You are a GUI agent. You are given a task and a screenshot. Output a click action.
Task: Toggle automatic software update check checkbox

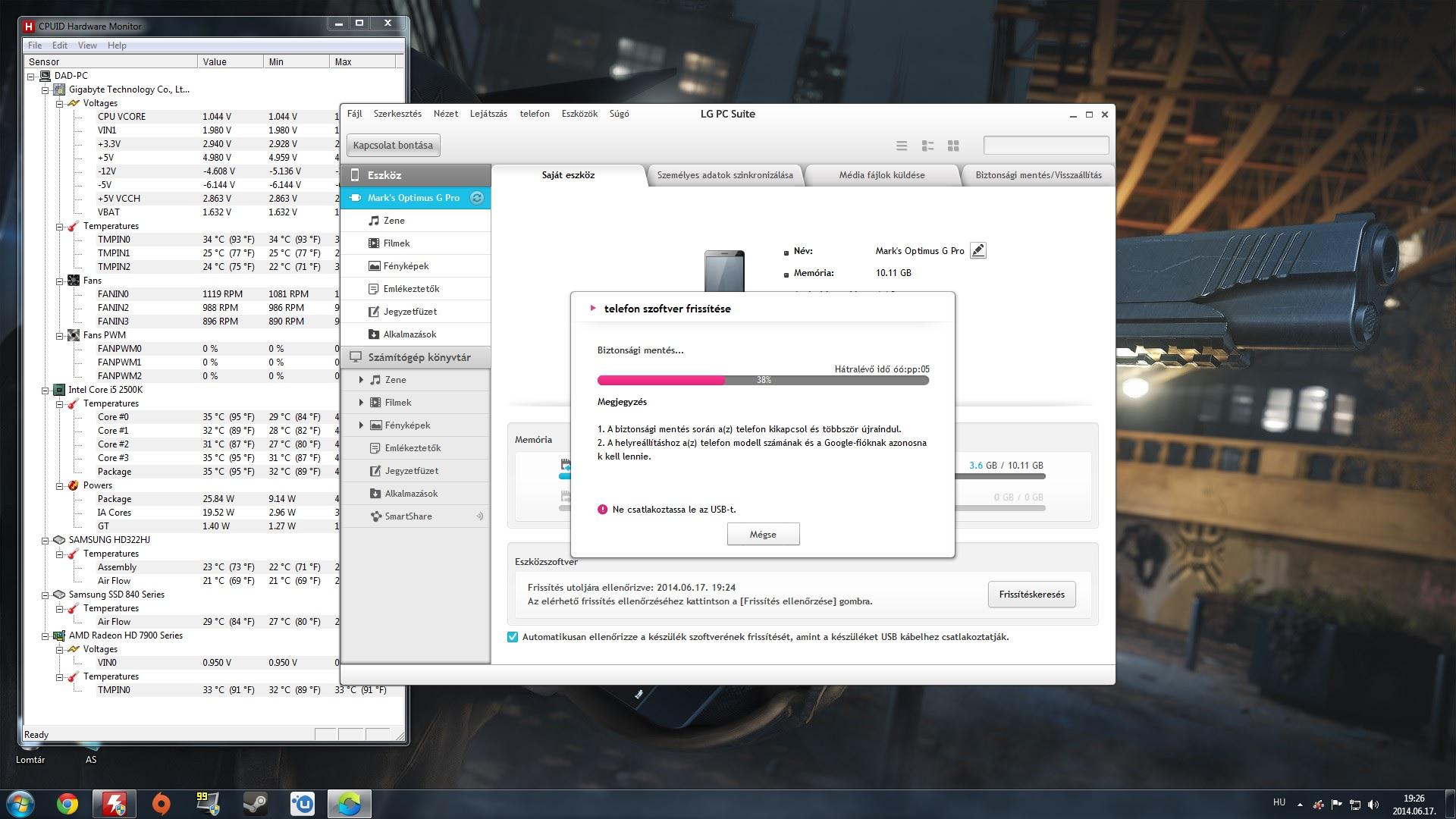point(513,637)
